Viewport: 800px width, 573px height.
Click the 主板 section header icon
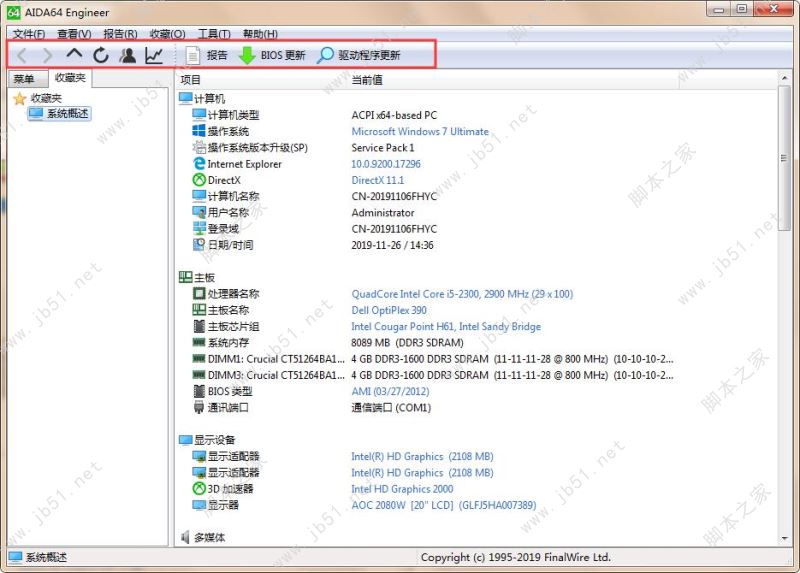185,277
